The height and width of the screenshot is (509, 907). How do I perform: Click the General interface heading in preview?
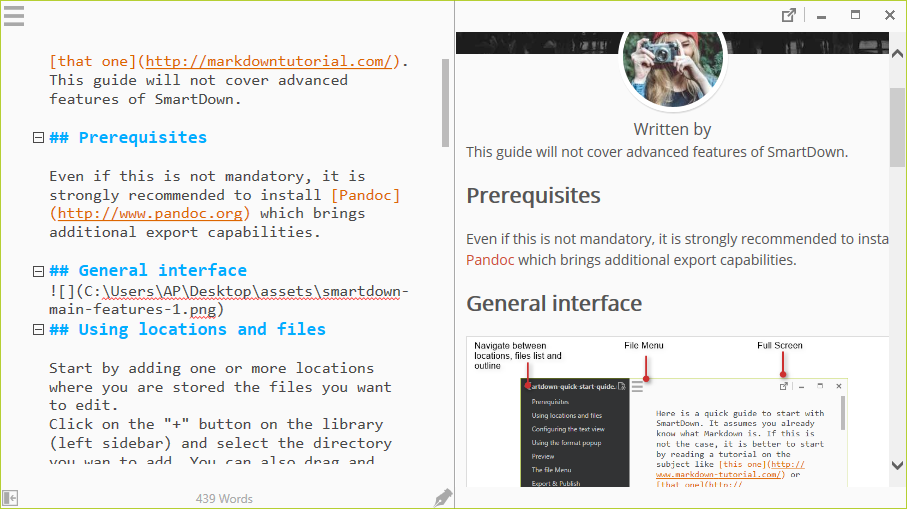tap(554, 304)
